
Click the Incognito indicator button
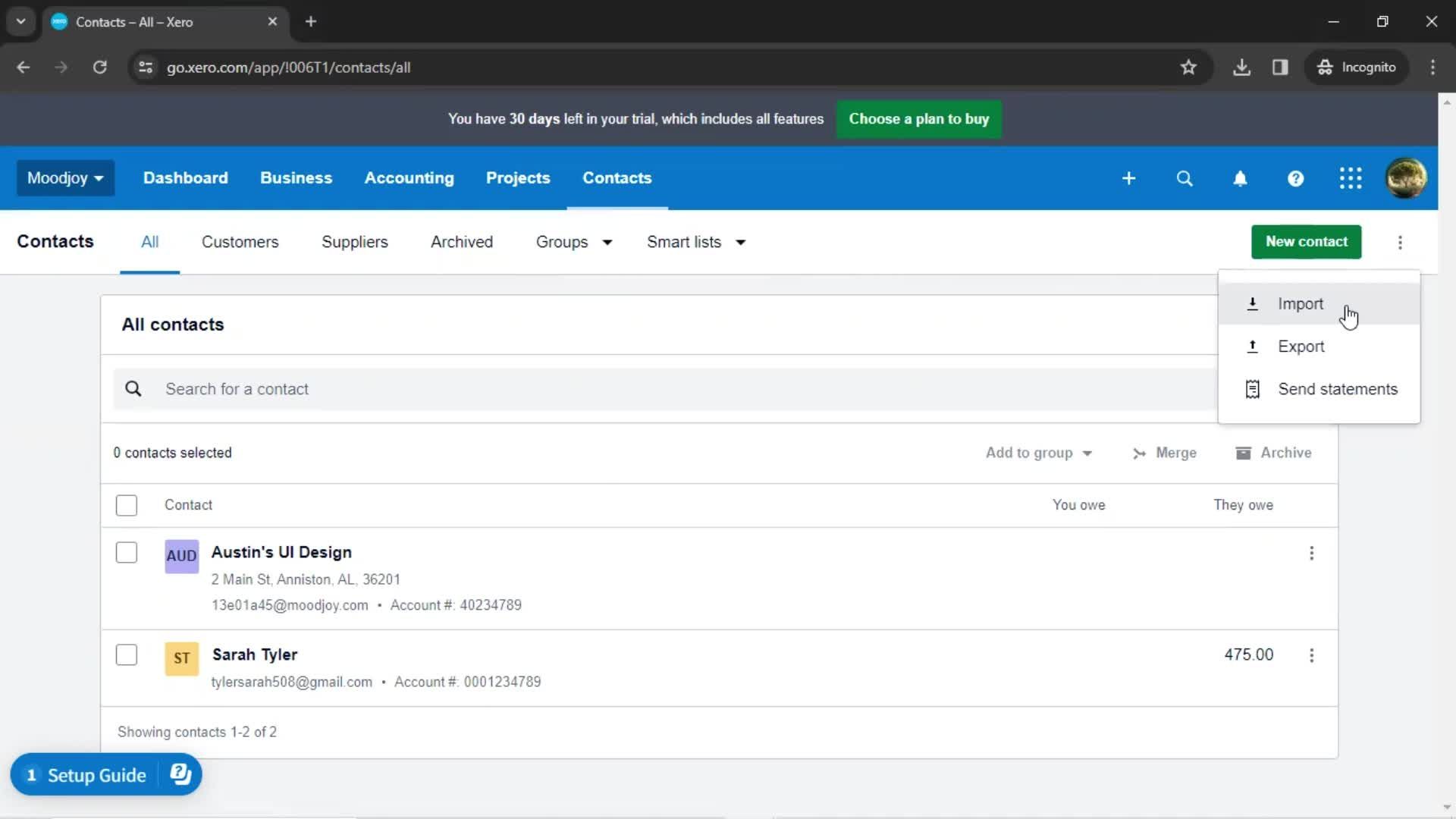[x=1357, y=67]
